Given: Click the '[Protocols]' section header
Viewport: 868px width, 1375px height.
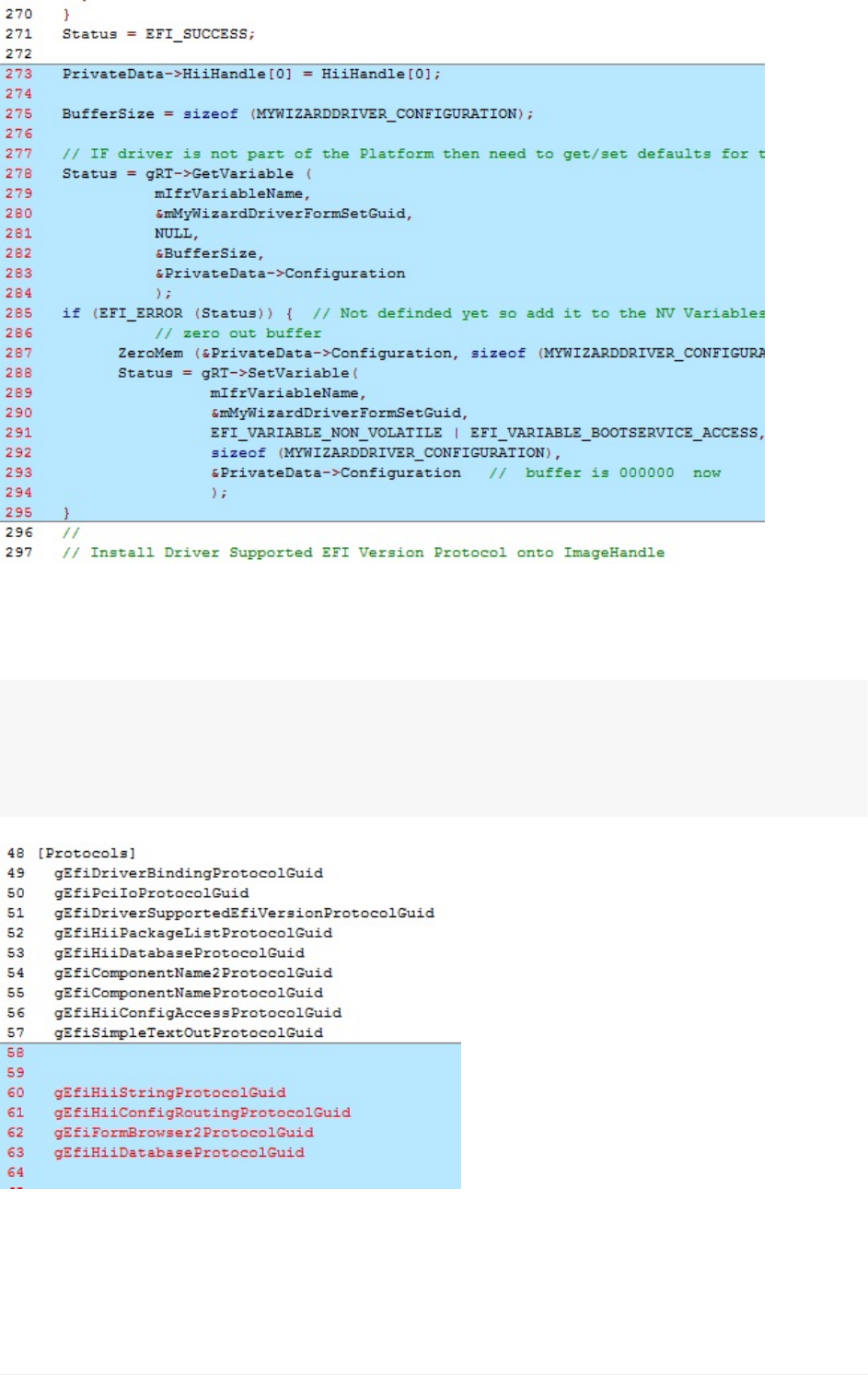Looking at the screenshot, I should click(x=87, y=854).
